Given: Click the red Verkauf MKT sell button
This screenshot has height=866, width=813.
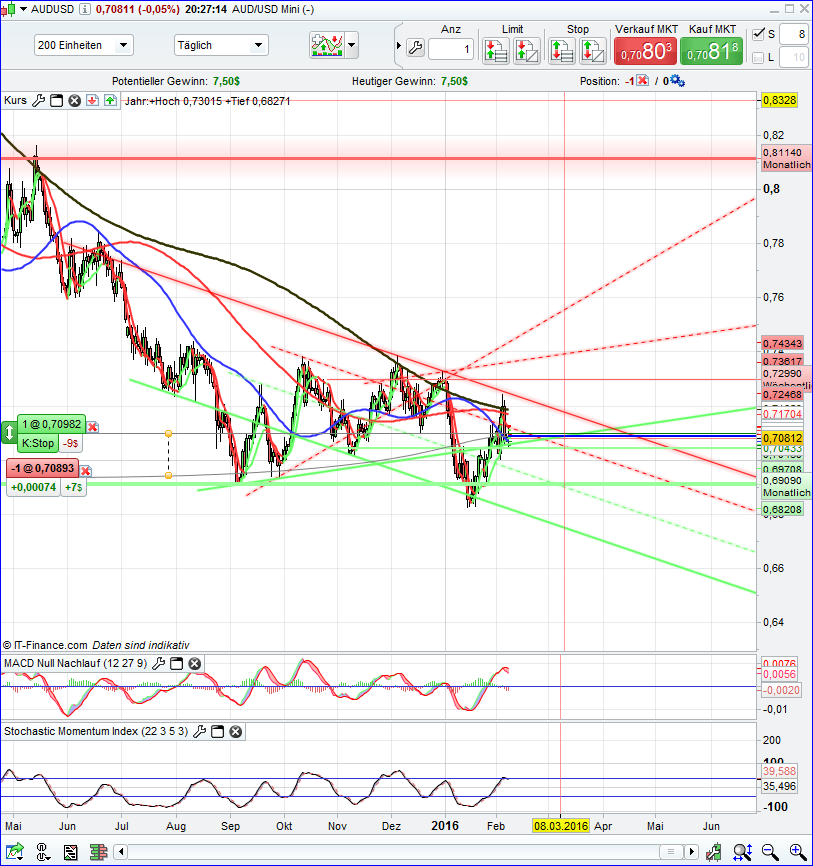Looking at the screenshot, I should (x=645, y=51).
